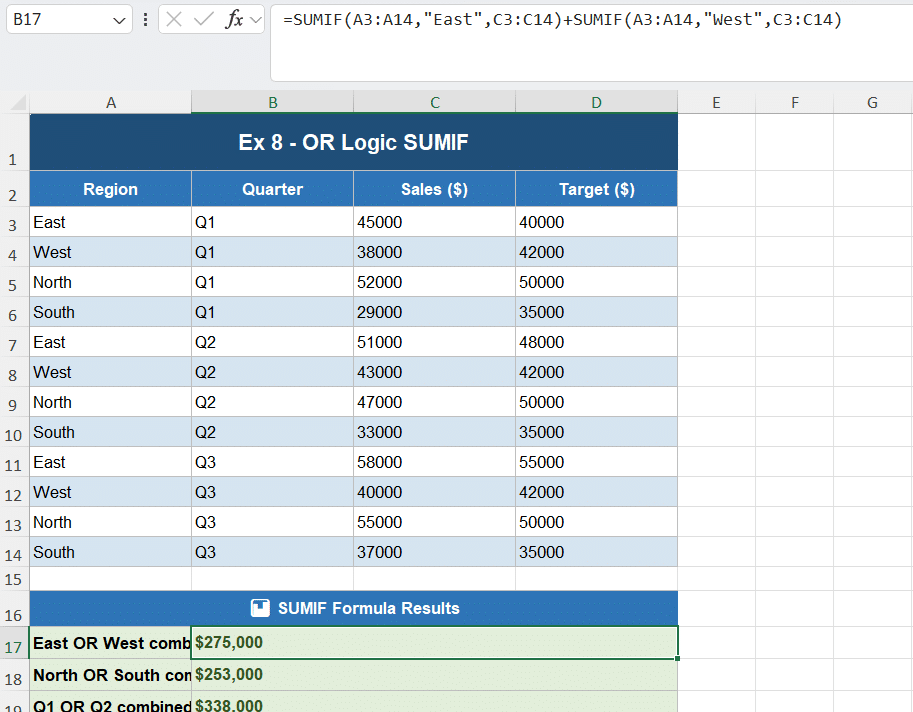Insert a function using the fx icon
This screenshot has height=712, width=913.
click(233, 18)
